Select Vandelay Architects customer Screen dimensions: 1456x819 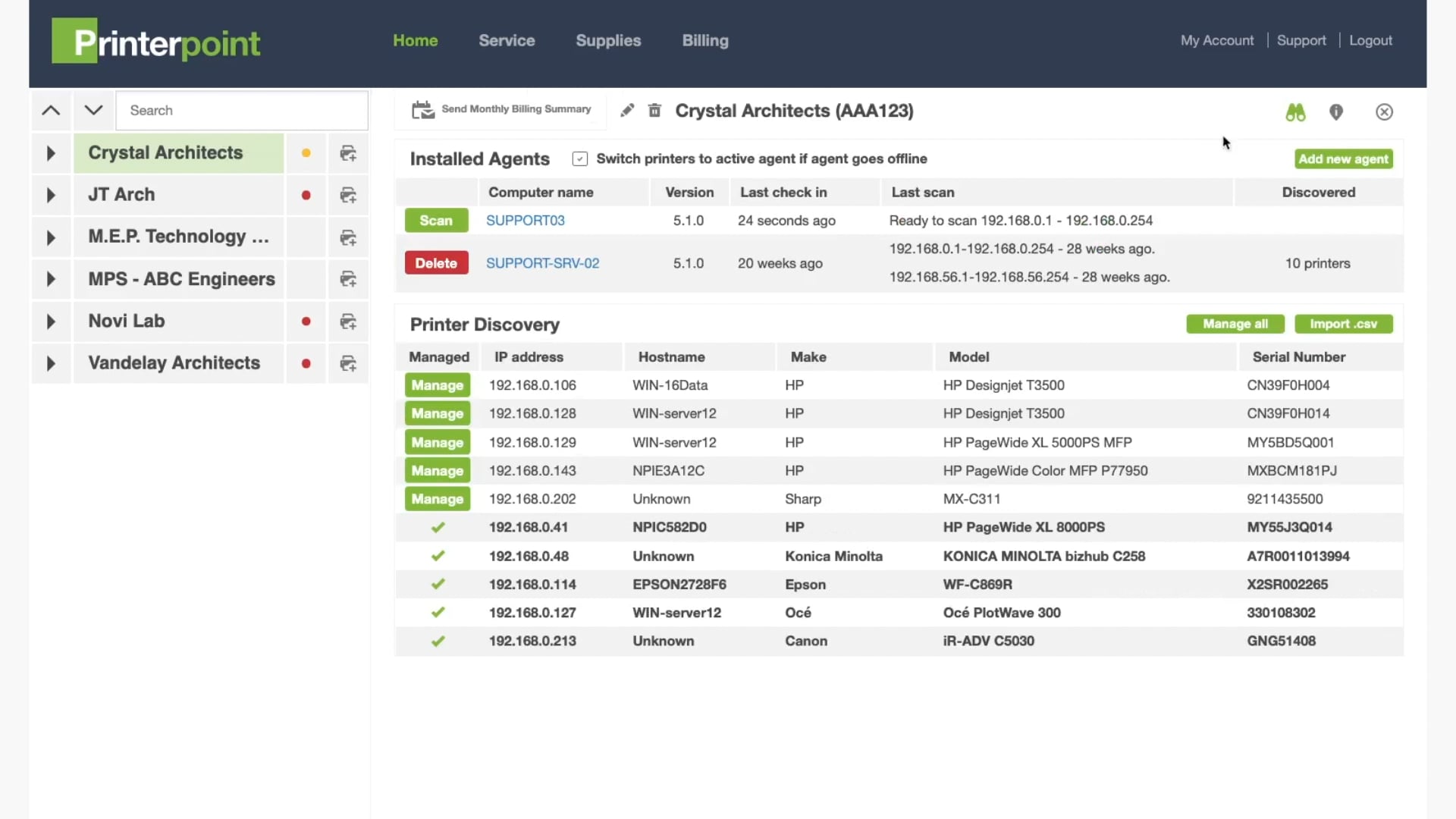pos(179,363)
